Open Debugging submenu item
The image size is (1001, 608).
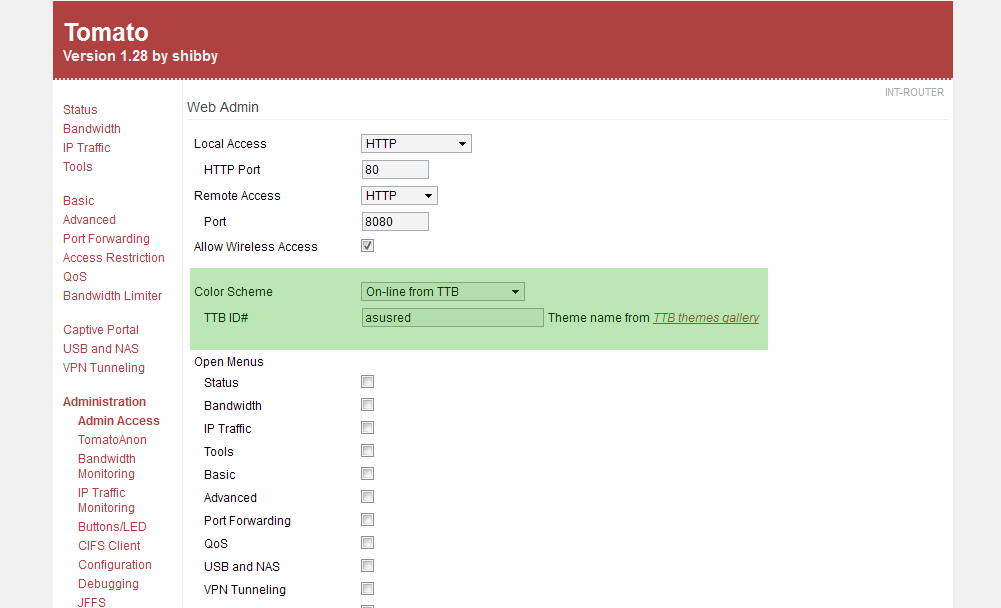pyautogui.click(x=109, y=584)
